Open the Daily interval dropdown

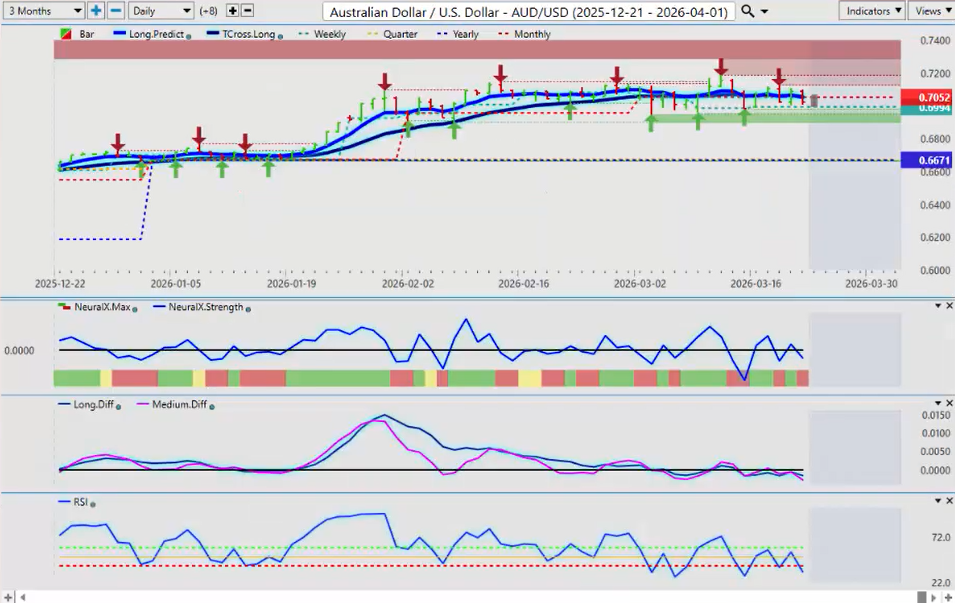[161, 10]
